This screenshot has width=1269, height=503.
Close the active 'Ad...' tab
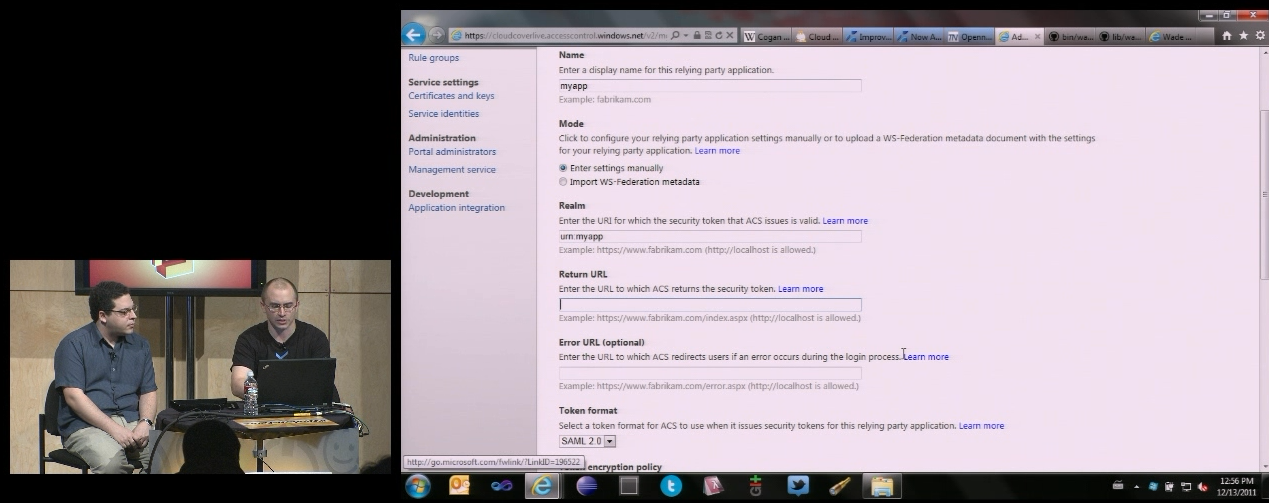click(x=1037, y=36)
